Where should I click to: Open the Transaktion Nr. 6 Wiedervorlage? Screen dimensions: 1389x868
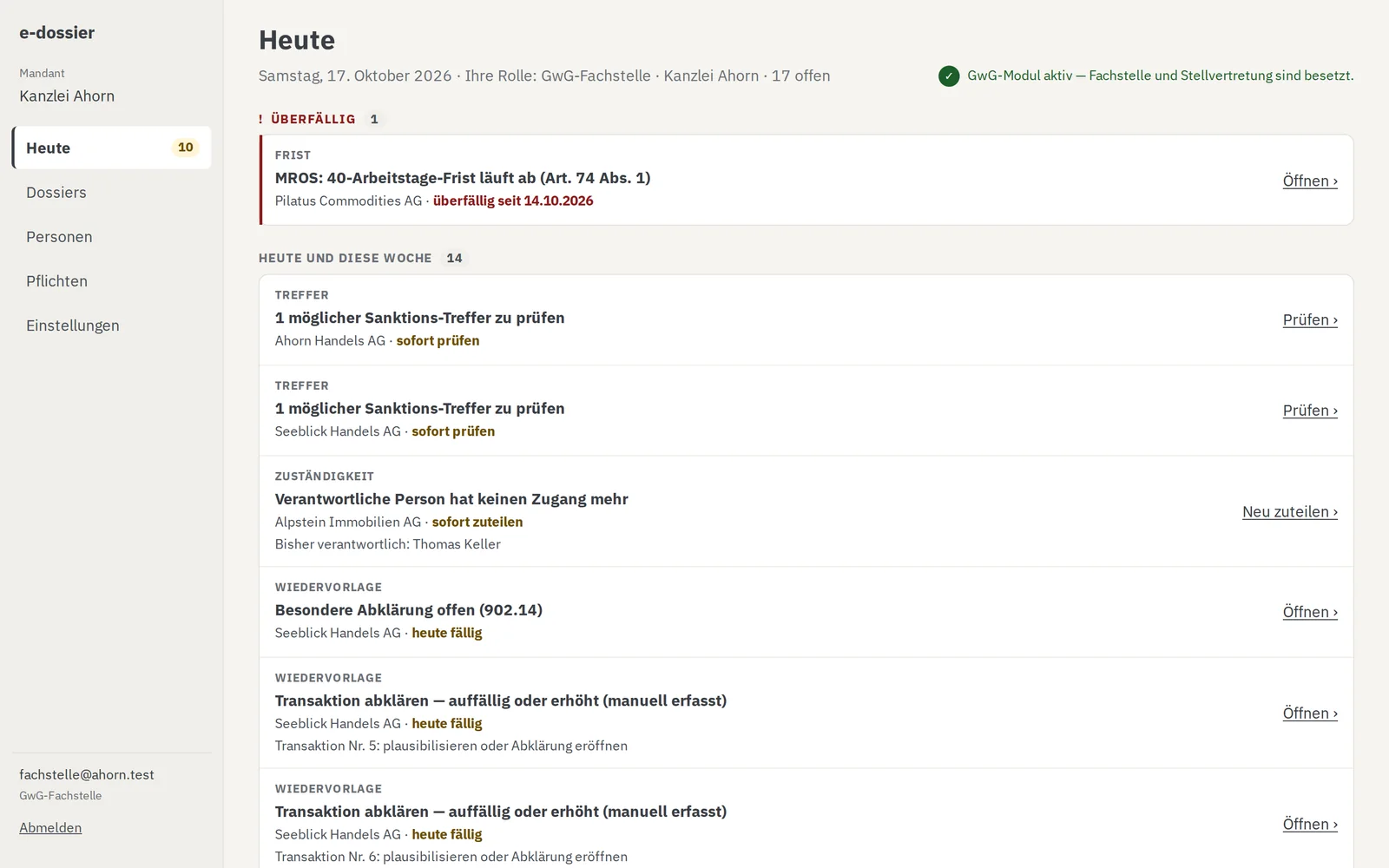tap(1310, 824)
